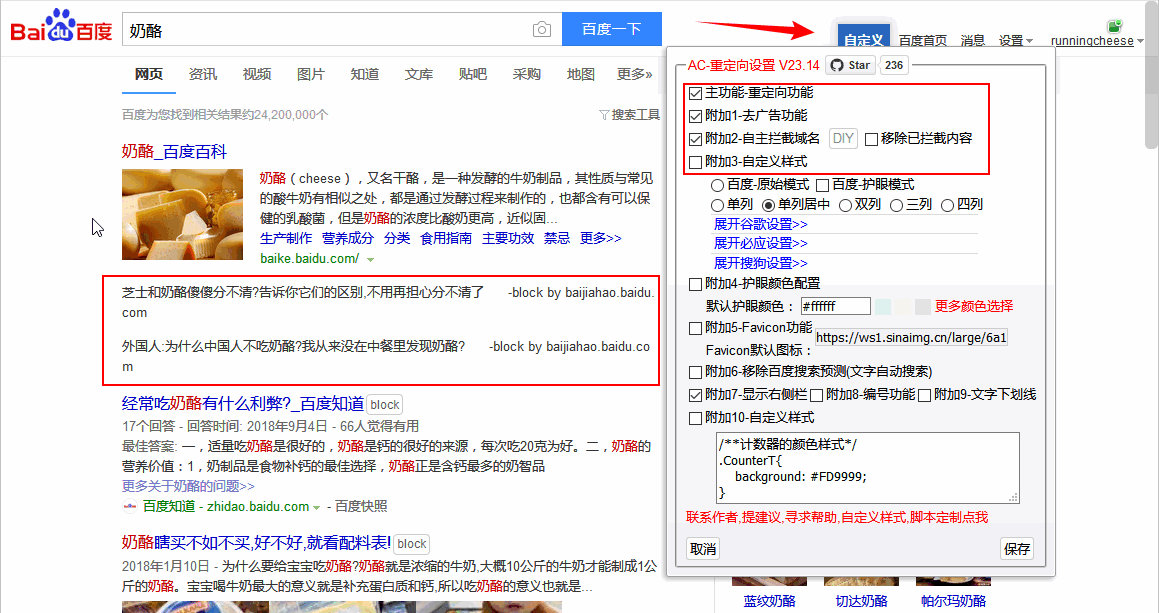
Task: Check 百度-护眼模式 option
Action: pos(823,185)
